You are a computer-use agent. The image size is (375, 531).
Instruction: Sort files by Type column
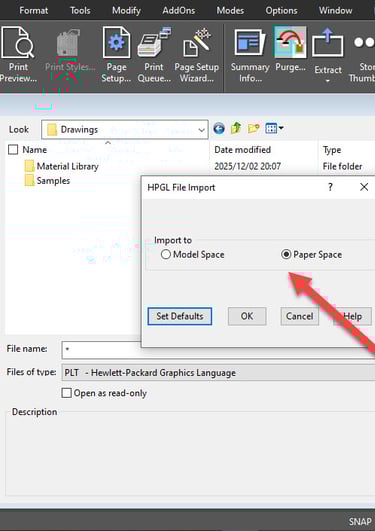[x=332, y=150]
